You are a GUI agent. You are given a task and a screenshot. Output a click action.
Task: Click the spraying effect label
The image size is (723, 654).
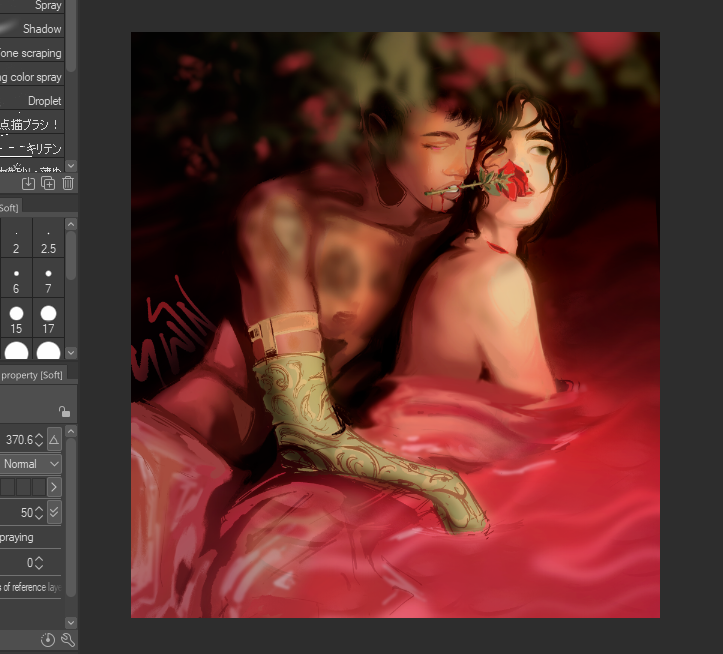[x=17, y=537]
